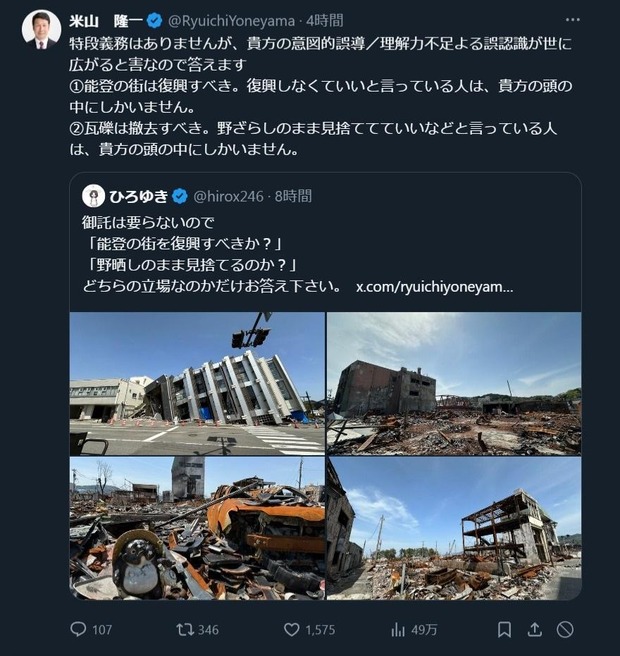Click the share upload icon

(x=534, y=629)
